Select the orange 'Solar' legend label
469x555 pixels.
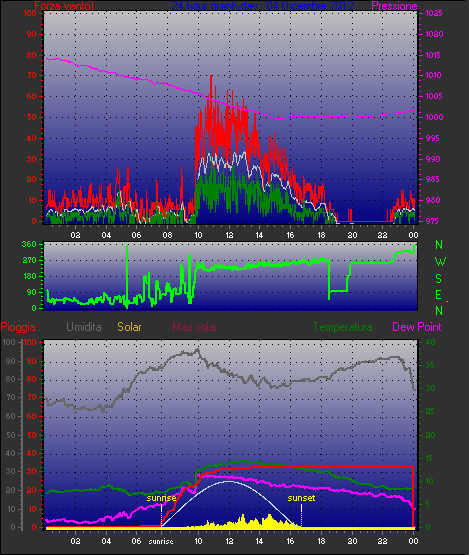(129, 327)
